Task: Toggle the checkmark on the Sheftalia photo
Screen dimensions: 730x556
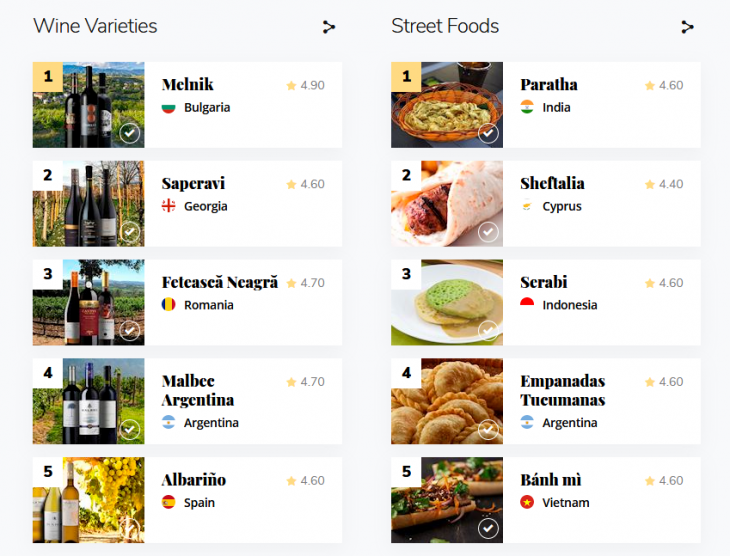Action: click(488, 232)
